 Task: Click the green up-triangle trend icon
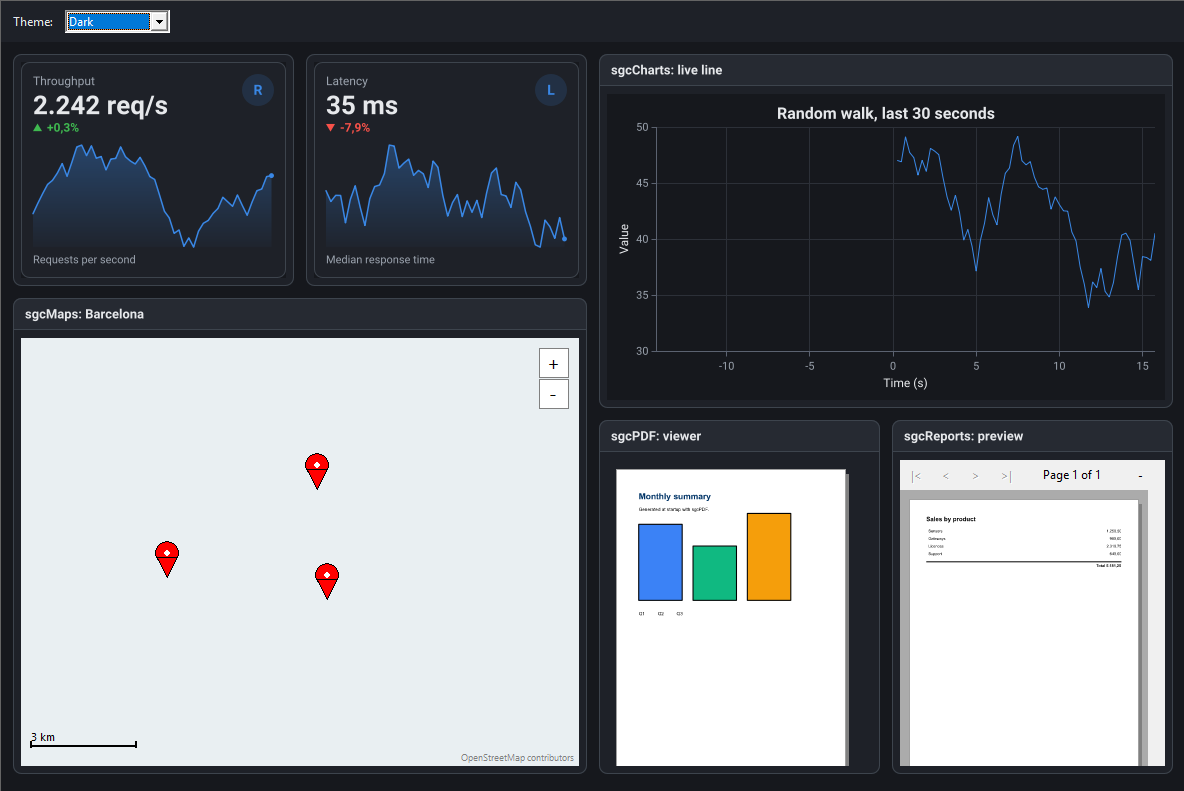click(38, 128)
